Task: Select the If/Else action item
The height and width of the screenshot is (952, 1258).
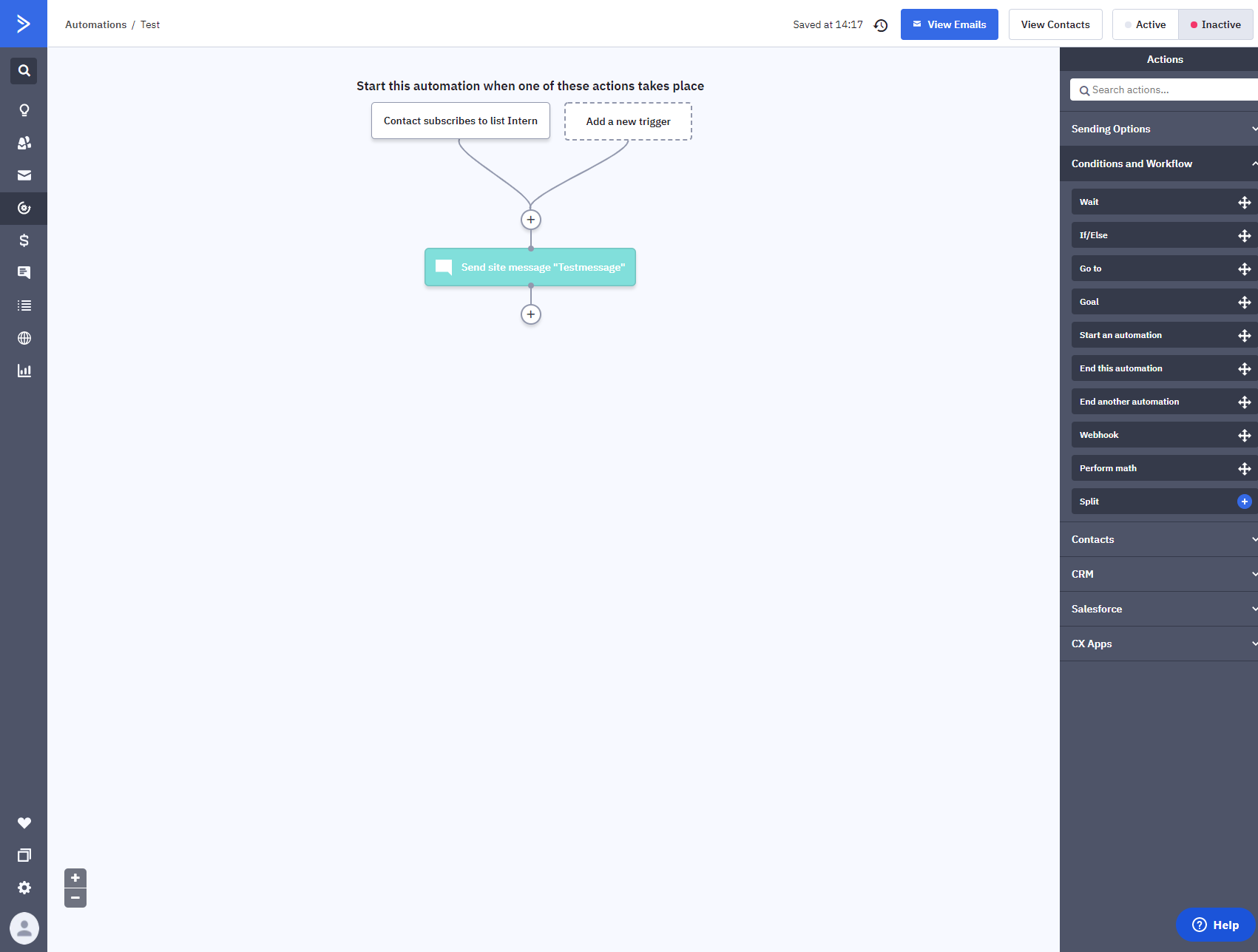Action: [1164, 235]
